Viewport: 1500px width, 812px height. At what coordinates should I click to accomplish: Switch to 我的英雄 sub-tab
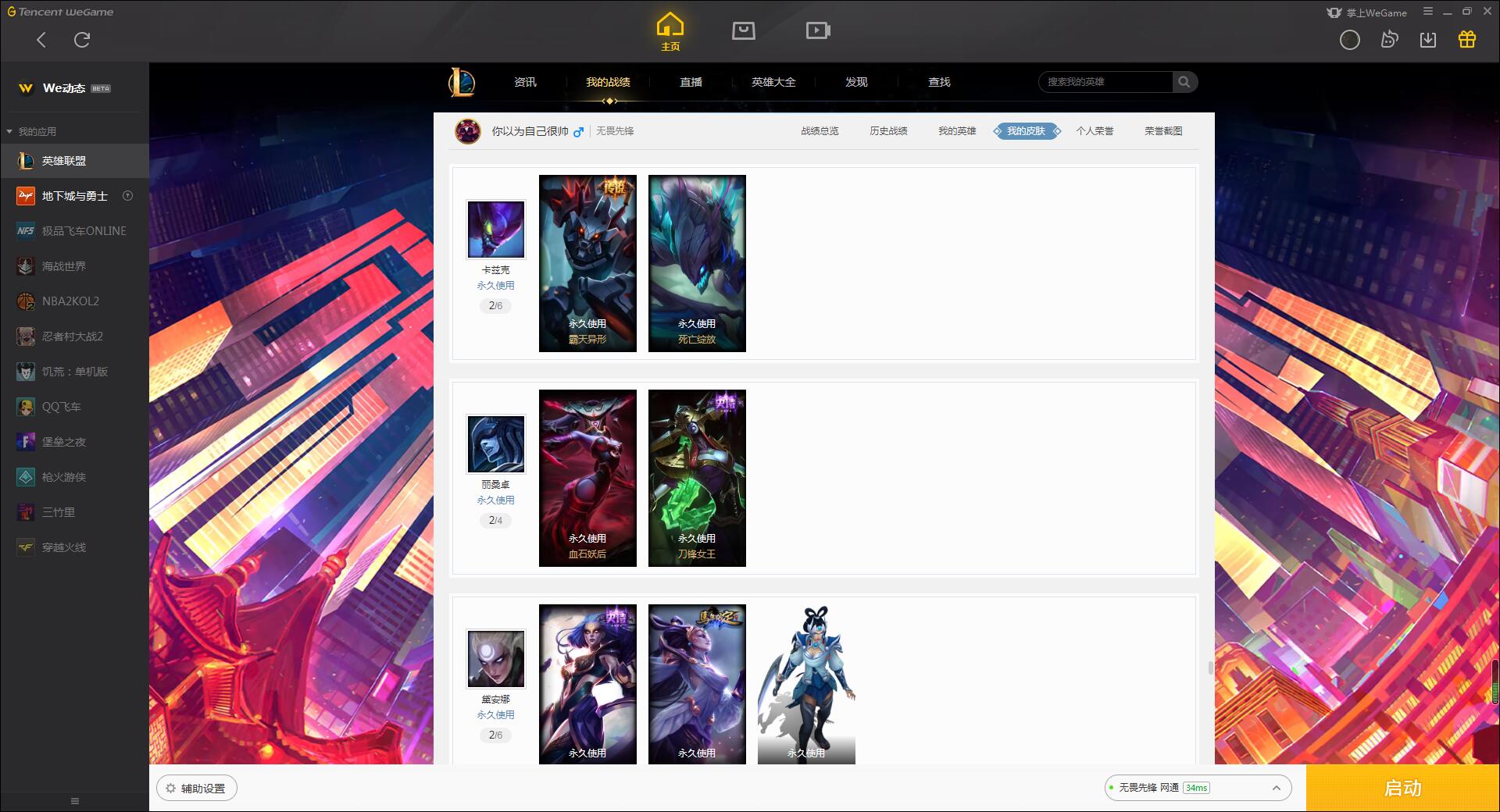point(957,131)
